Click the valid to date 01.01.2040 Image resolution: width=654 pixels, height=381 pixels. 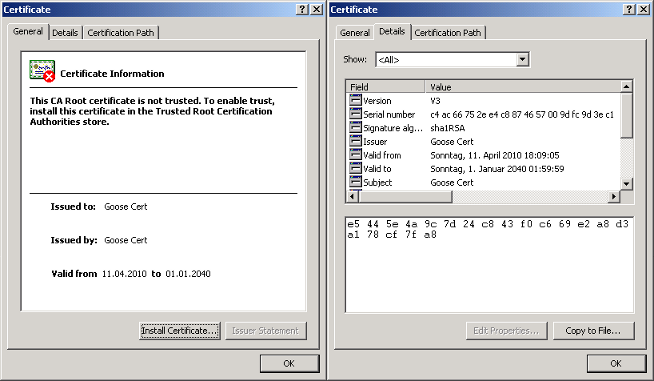[x=188, y=274]
